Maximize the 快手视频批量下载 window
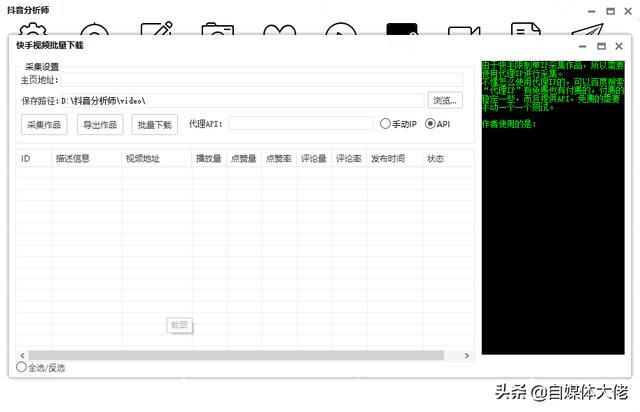 pos(601,46)
